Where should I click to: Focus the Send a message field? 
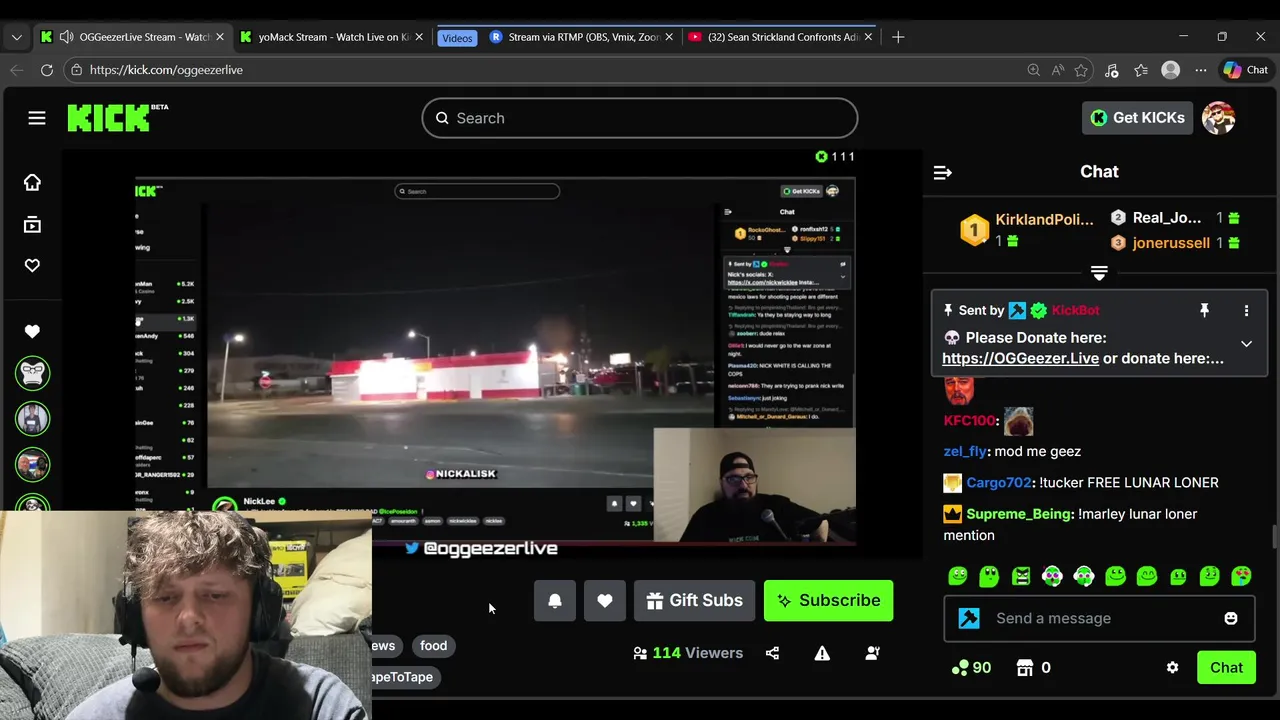tap(1099, 618)
